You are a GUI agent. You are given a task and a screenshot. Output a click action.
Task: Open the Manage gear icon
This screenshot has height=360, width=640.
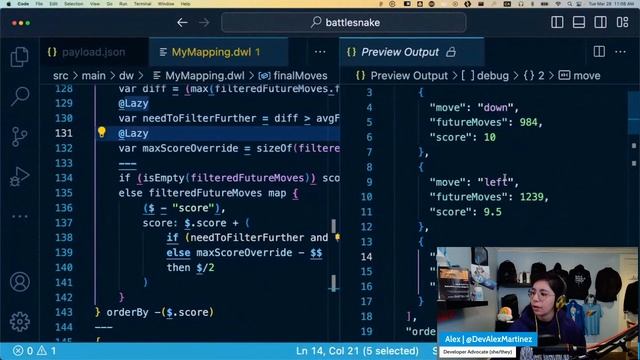[20, 322]
